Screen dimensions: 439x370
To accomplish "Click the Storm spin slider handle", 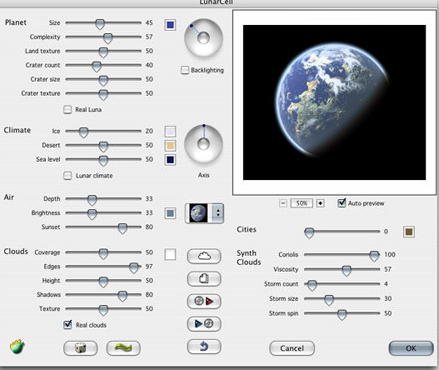I will click(x=342, y=314).
